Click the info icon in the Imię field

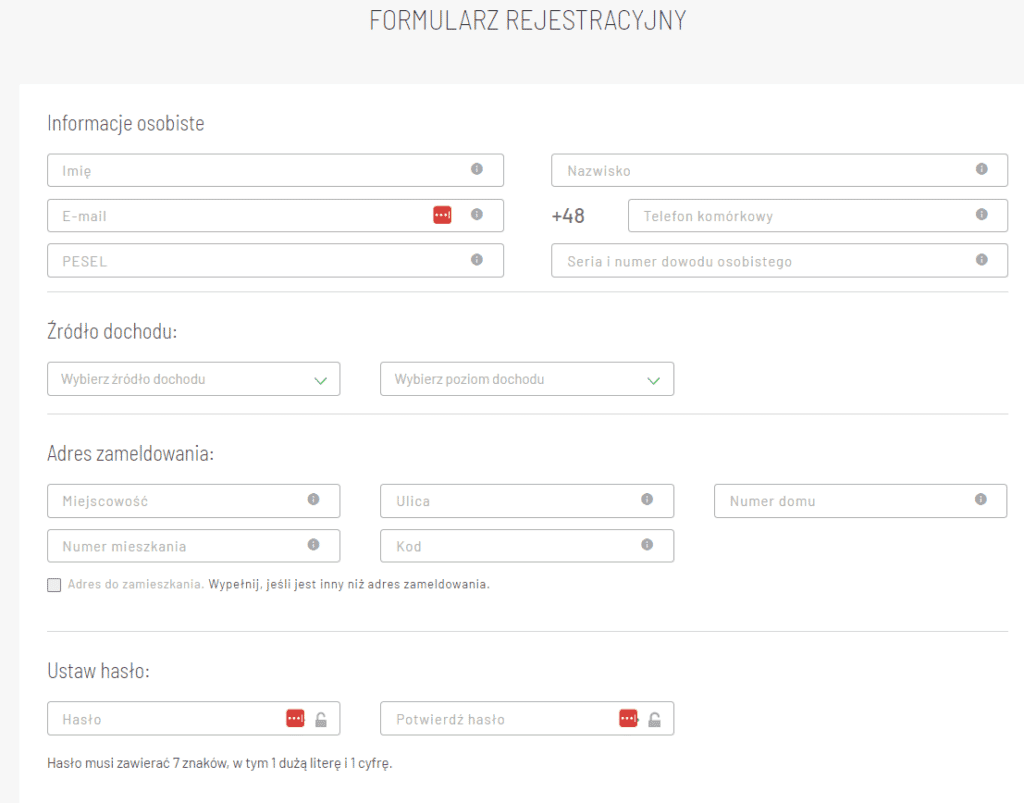[x=477, y=169]
